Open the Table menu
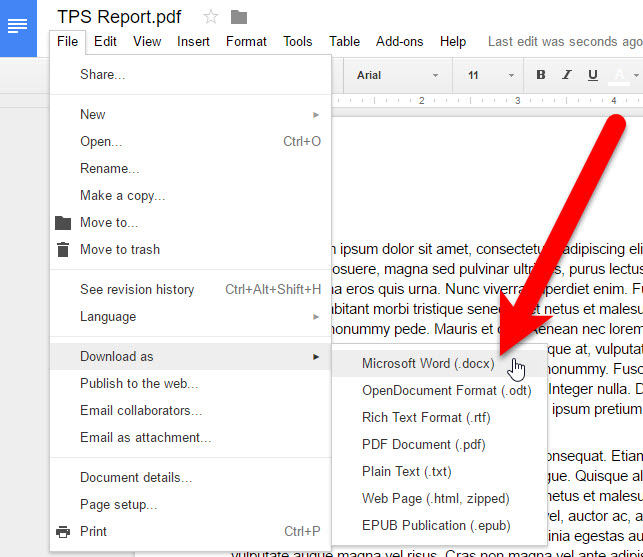Viewport: 643px width, 557px height. point(344,42)
